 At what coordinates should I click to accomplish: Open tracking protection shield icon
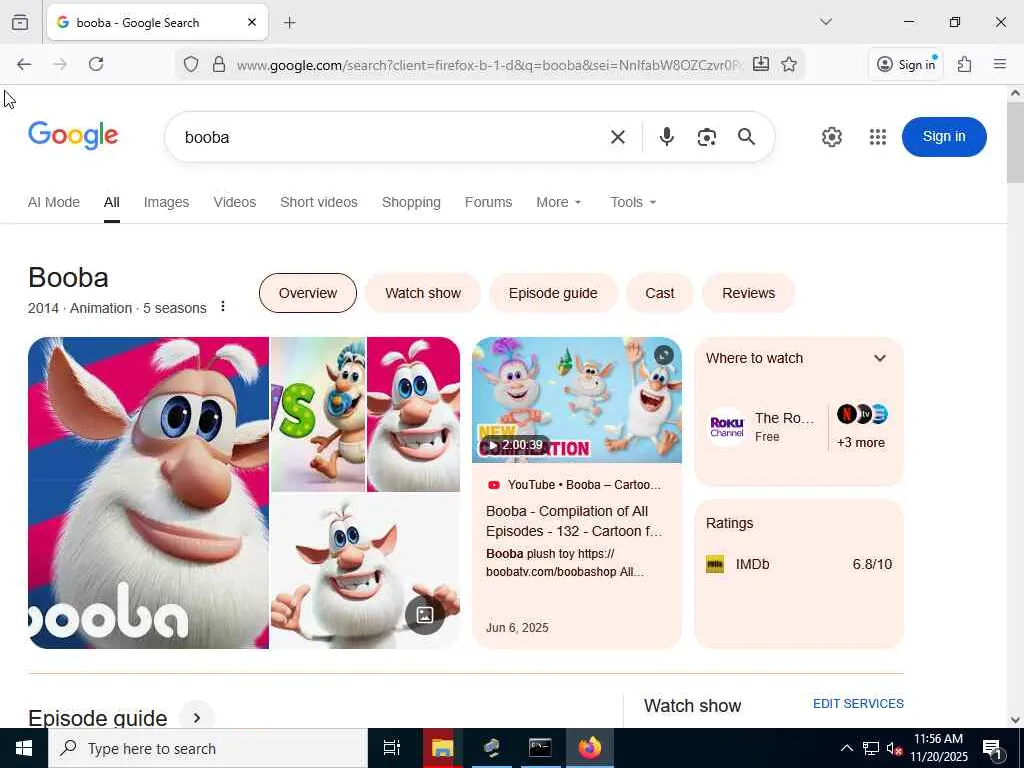(x=191, y=64)
